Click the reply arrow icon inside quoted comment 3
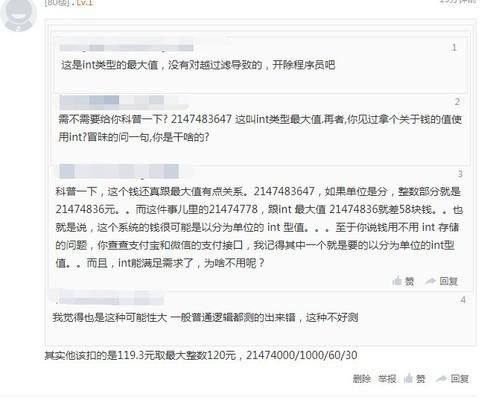The image size is (502, 400). 430,281
